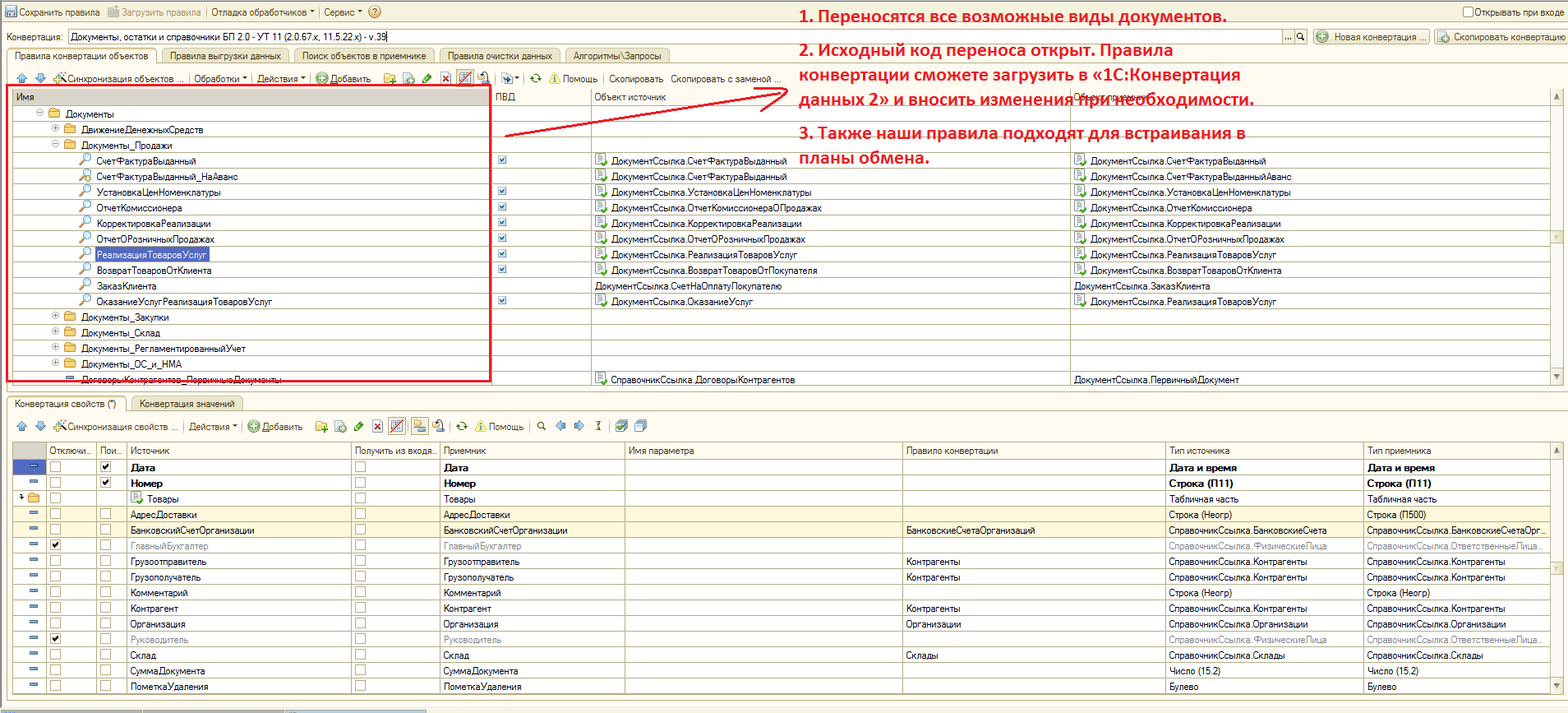Switch to "Конвертация значений" tab

pyautogui.click(x=187, y=404)
